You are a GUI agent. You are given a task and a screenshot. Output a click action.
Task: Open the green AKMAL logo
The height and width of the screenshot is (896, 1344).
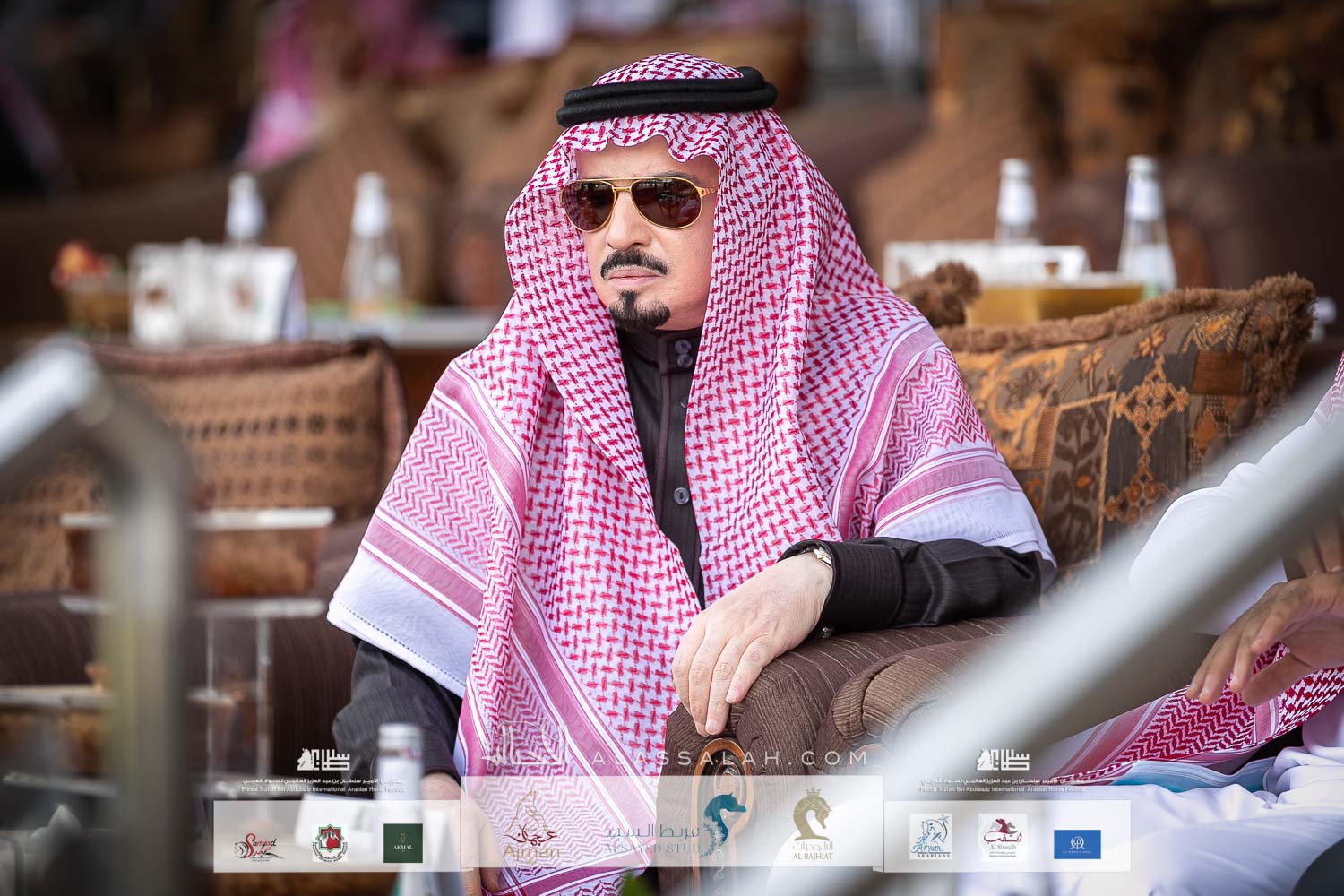coord(403,843)
